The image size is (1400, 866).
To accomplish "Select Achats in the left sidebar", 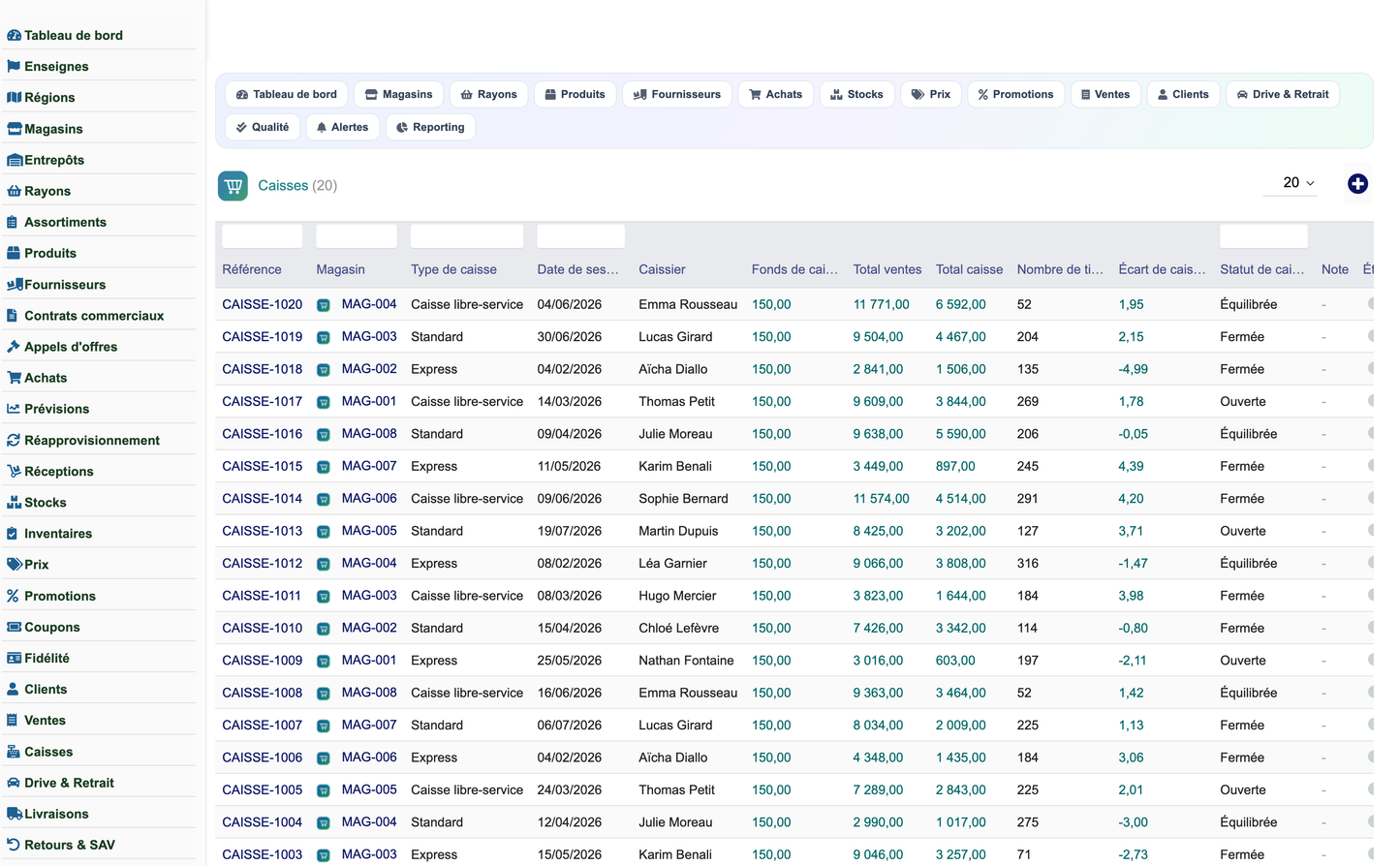I will coord(46,378).
